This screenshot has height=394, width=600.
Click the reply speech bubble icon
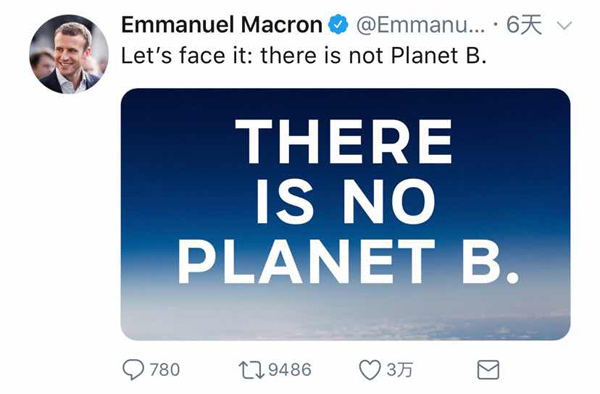tap(133, 370)
